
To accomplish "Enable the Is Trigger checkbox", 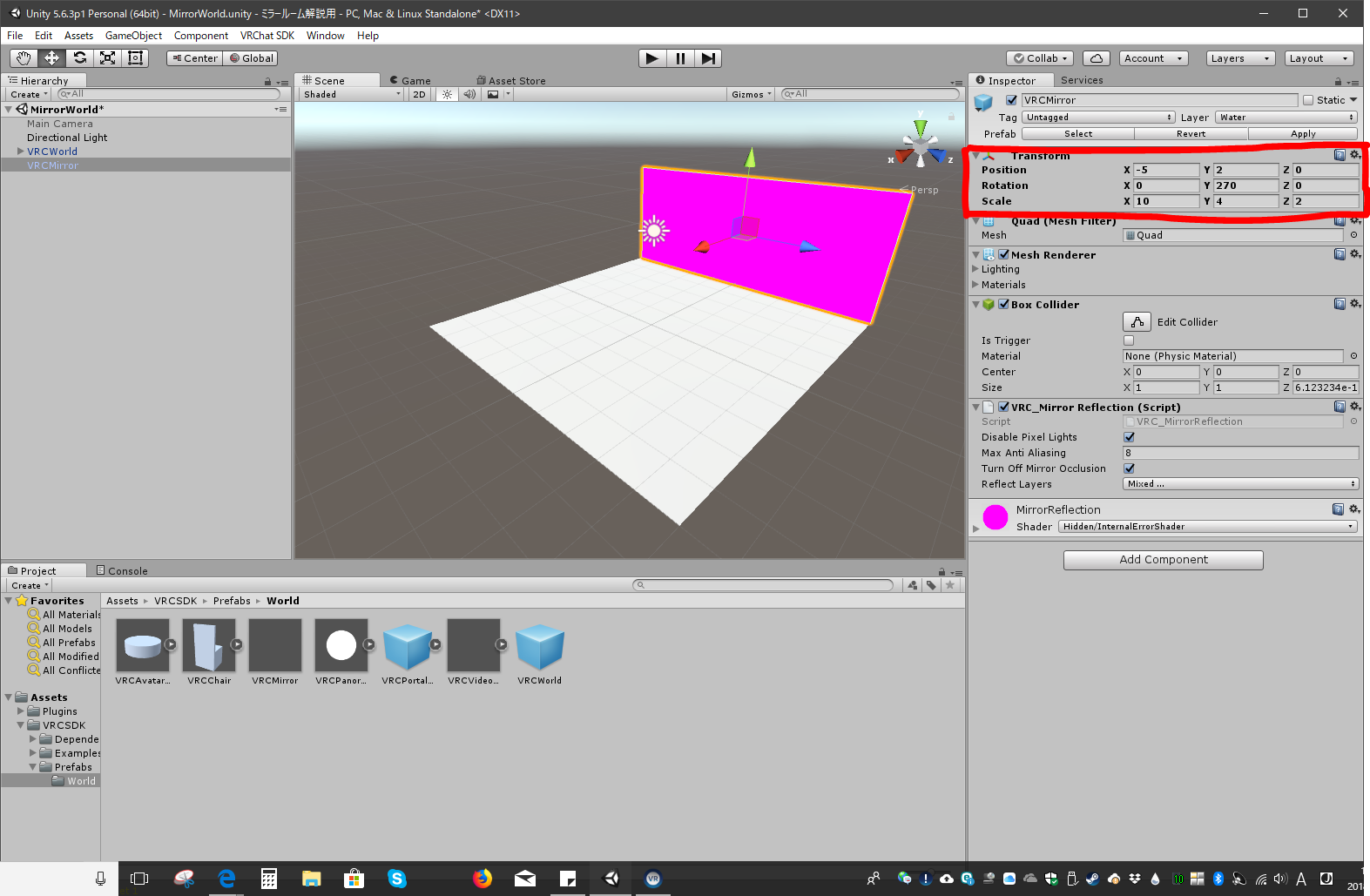I will tap(1129, 340).
